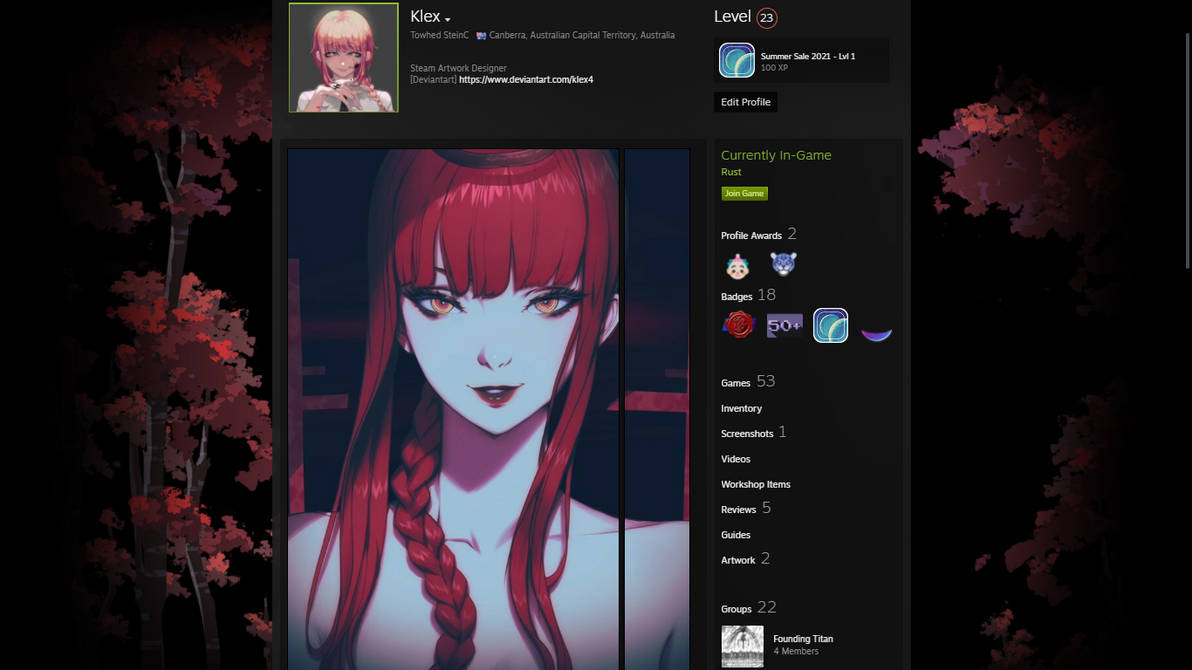Open the Guides link
Screen dimensions: 1192x670
[x=736, y=535]
